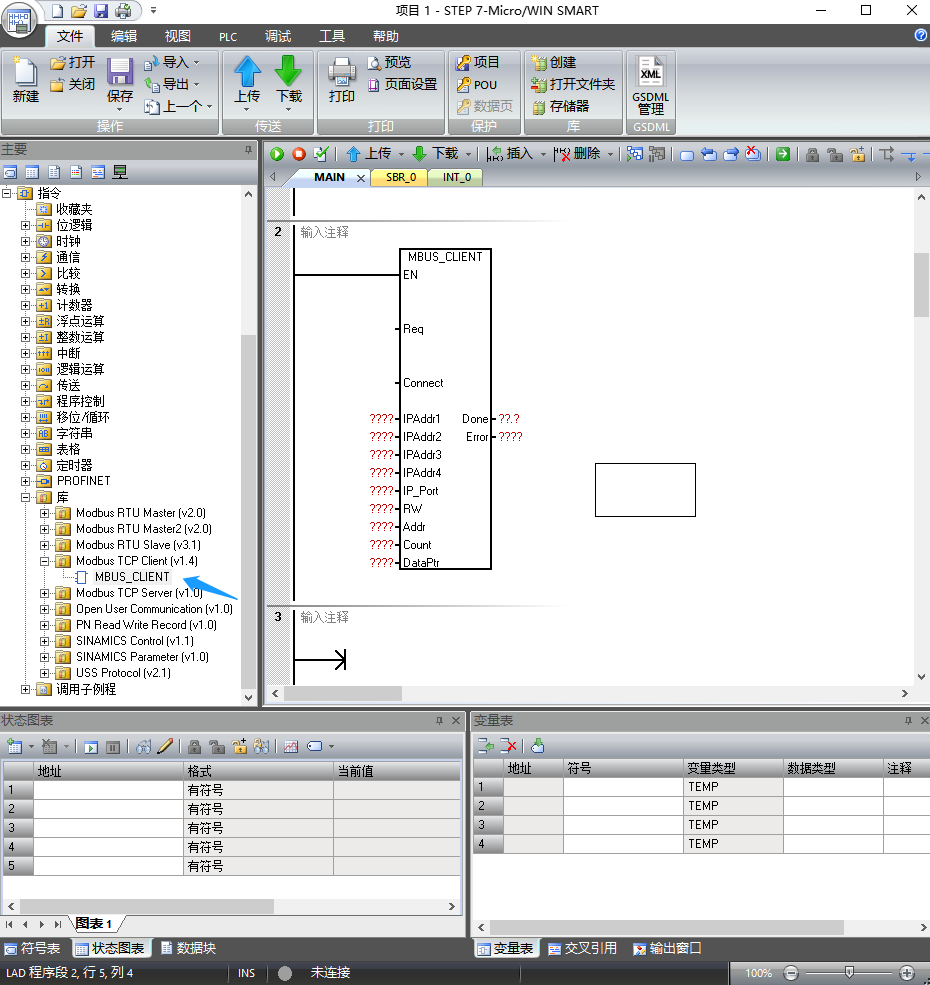Expand the Modbus TCP Server library node
930x985 pixels.
[x=45, y=593]
